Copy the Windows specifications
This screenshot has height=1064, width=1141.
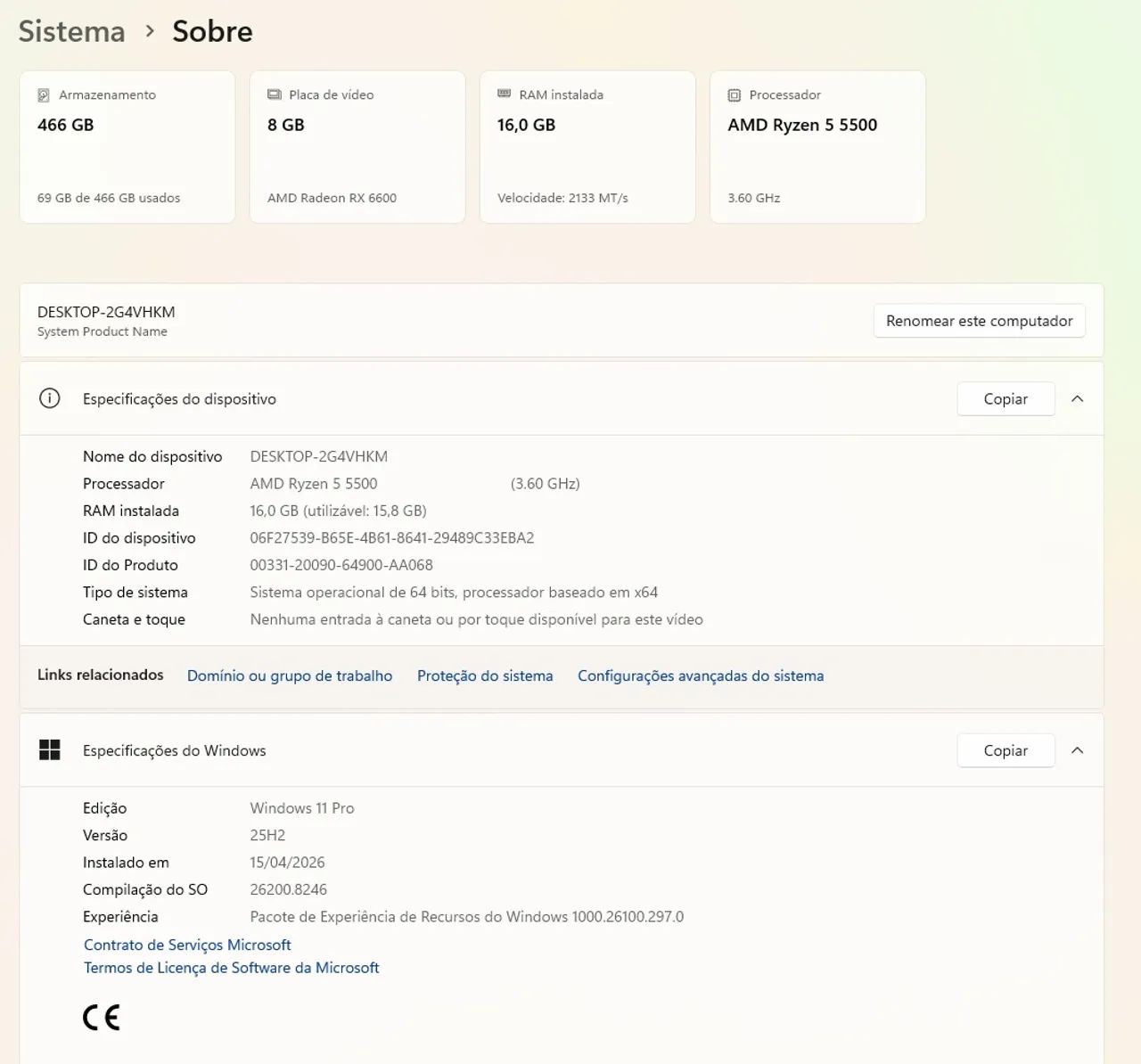pyautogui.click(x=1006, y=750)
